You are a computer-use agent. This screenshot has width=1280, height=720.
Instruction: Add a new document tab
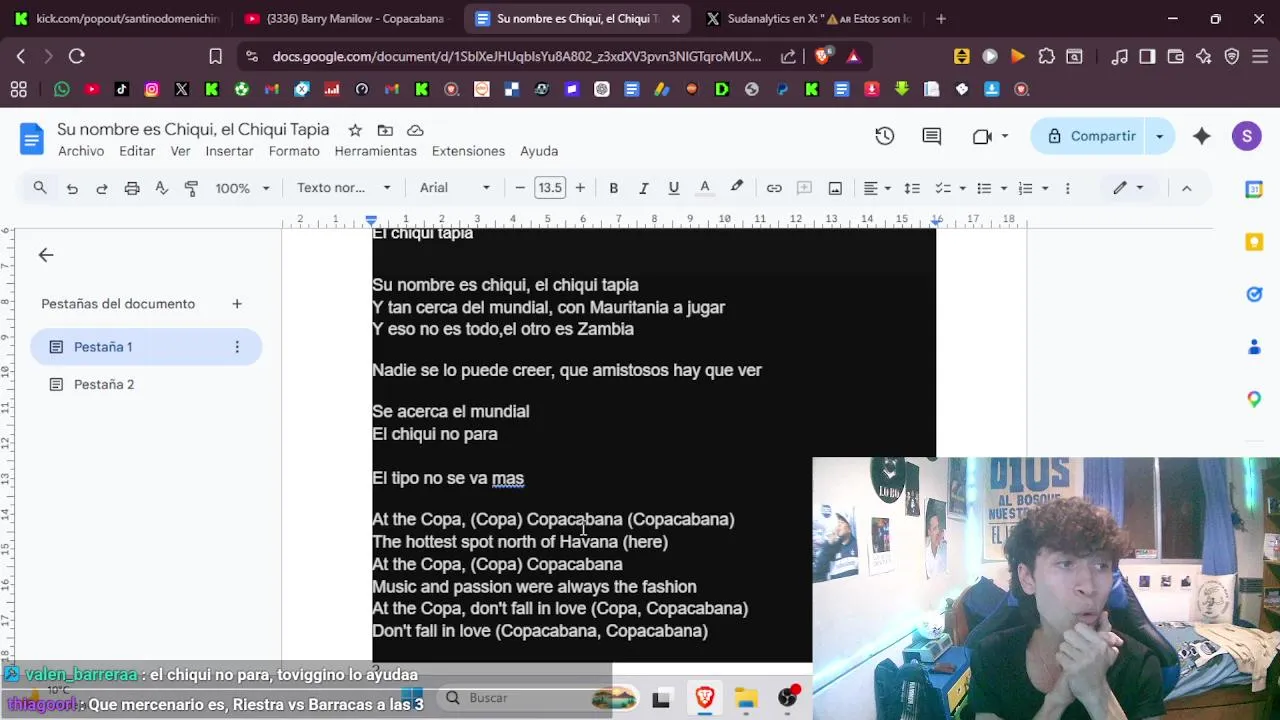click(x=237, y=304)
